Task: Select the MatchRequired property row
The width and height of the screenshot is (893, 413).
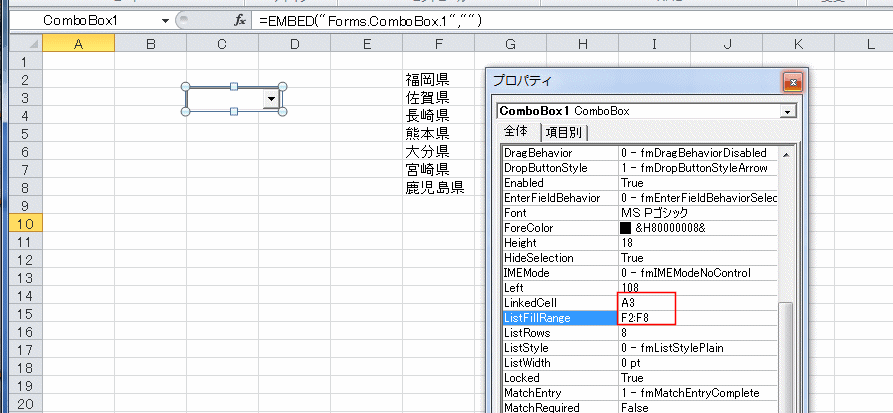Action: click(x=640, y=407)
